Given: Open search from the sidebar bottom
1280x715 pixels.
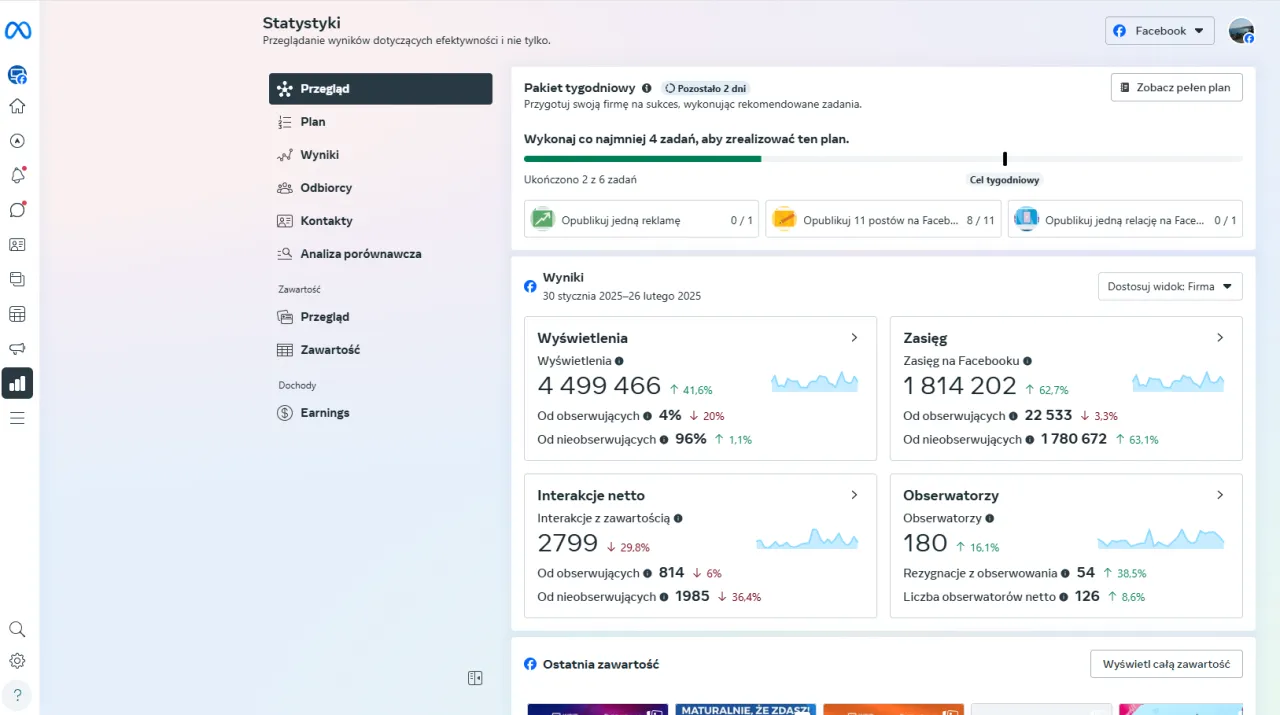Looking at the screenshot, I should tap(17, 629).
